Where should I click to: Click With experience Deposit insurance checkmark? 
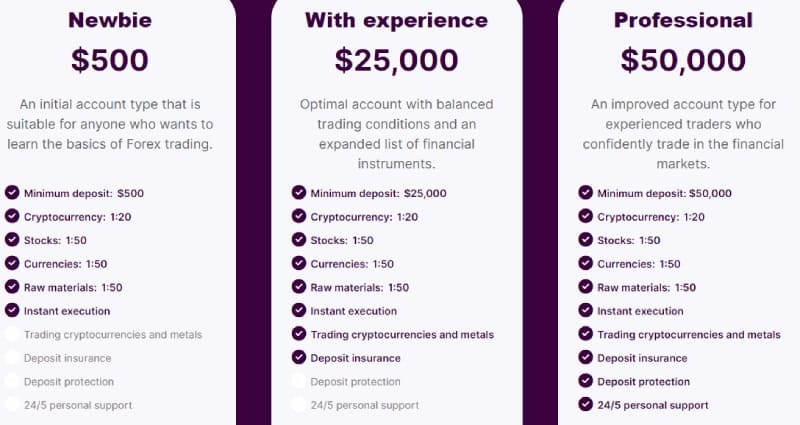coord(299,357)
